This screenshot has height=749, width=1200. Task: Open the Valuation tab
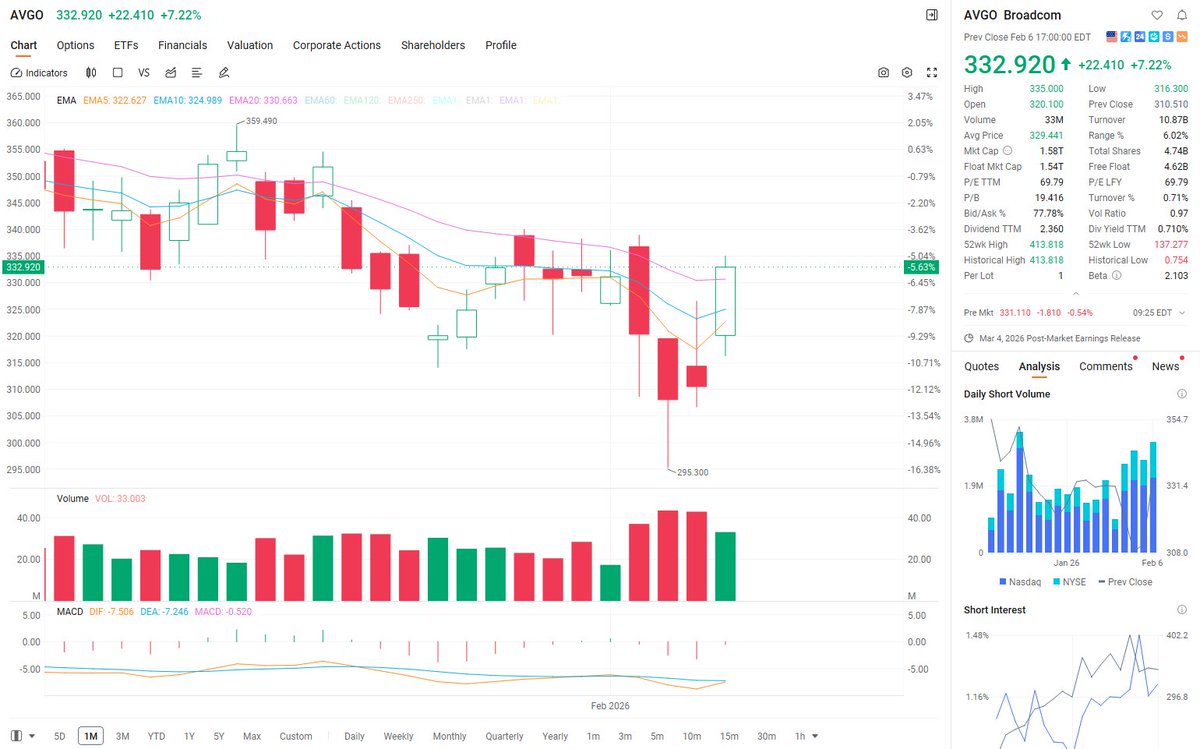250,45
